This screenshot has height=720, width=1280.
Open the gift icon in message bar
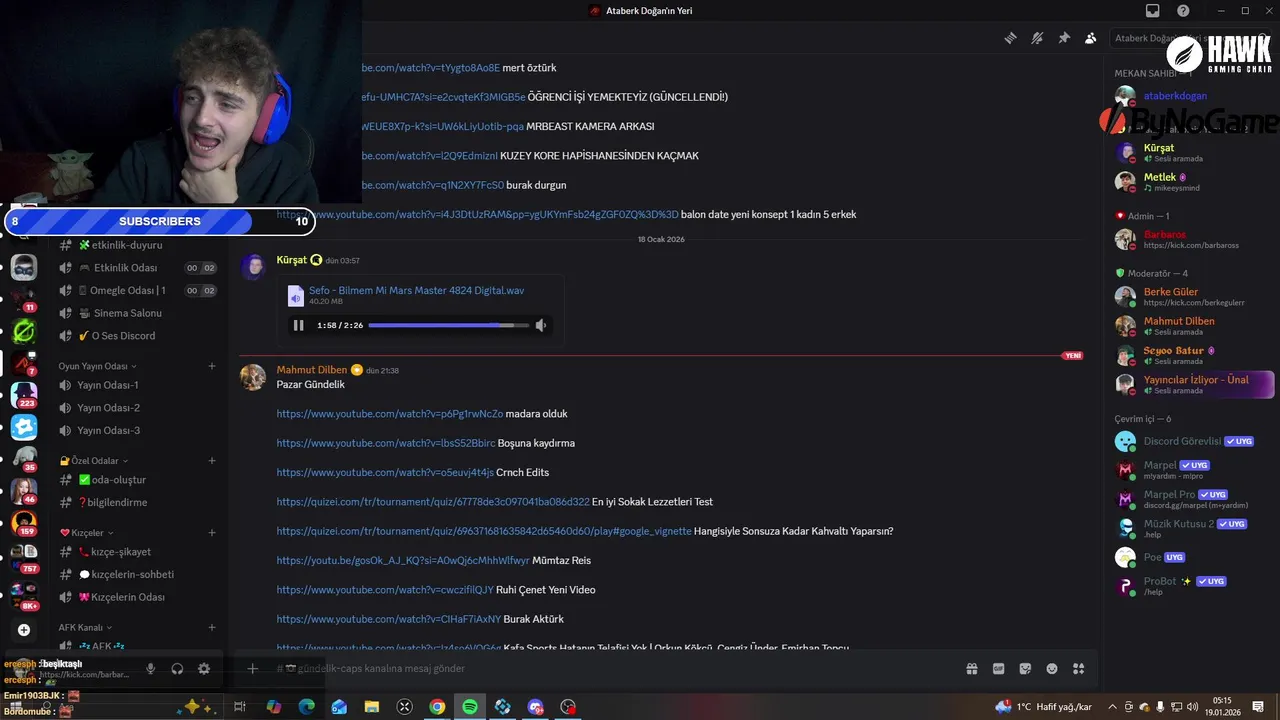pyautogui.click(x=971, y=669)
